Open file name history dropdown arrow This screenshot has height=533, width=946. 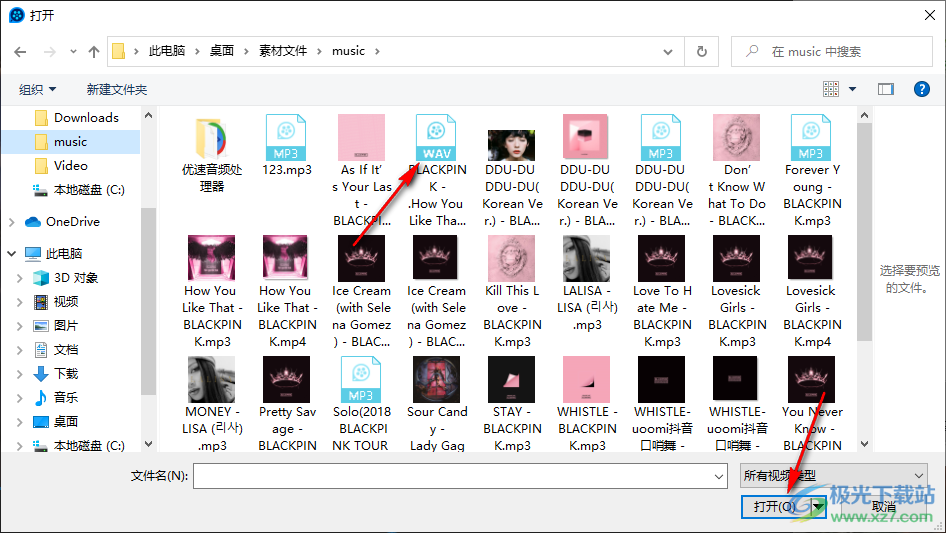click(719, 476)
